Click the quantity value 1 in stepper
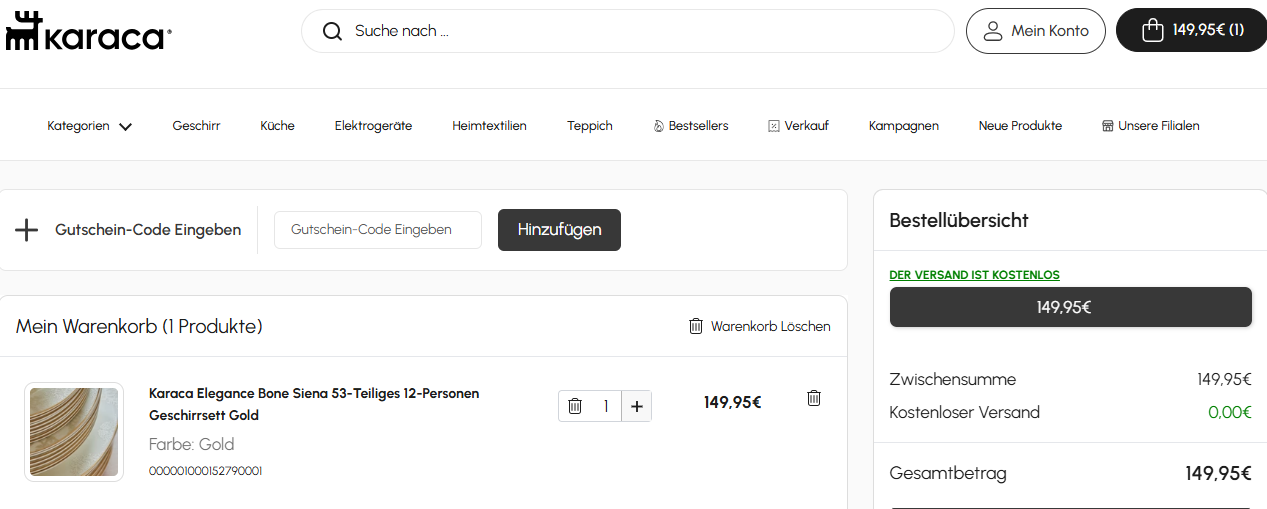This screenshot has height=509, width=1267. click(606, 406)
